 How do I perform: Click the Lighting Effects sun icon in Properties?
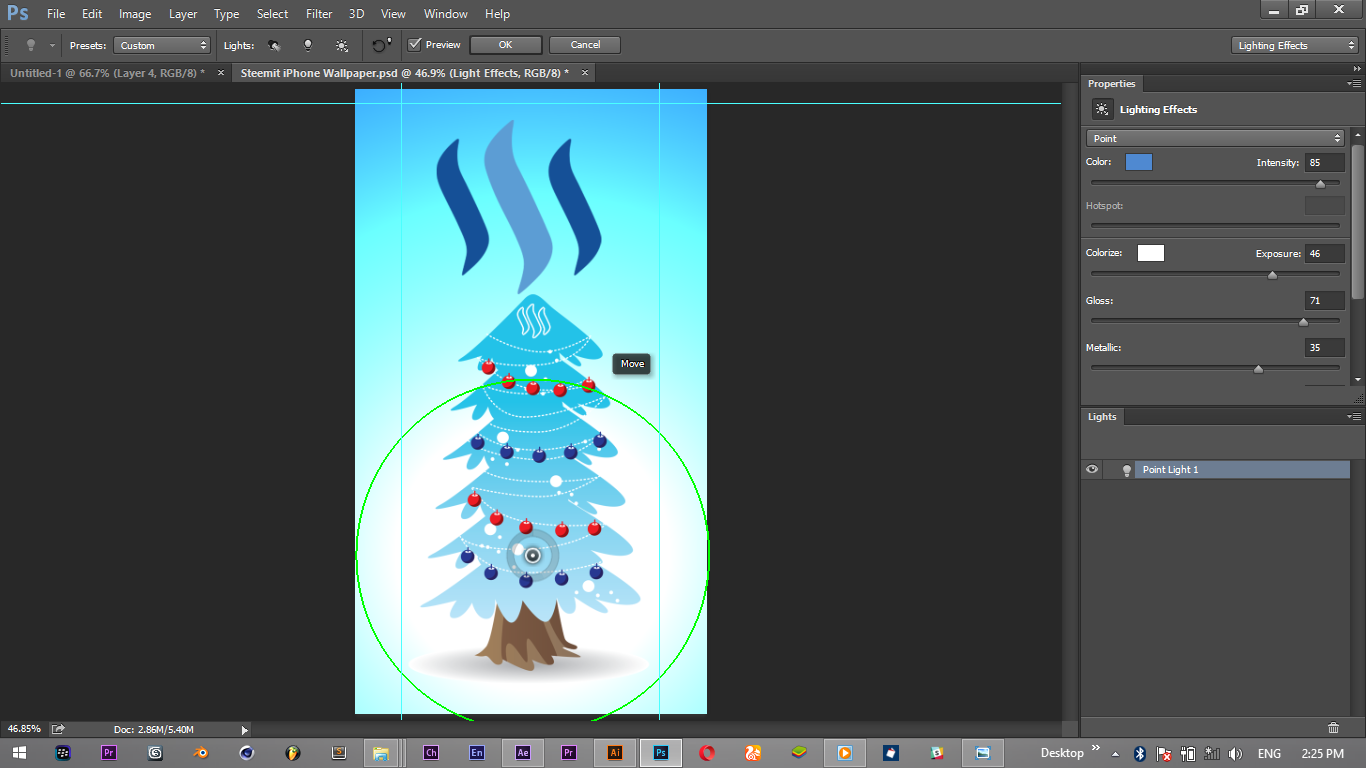point(1101,109)
